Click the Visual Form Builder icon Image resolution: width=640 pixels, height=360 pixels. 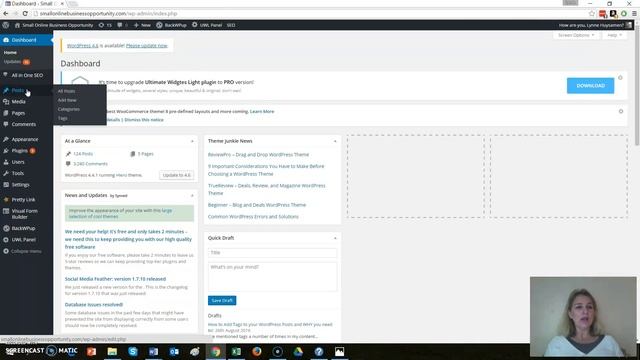tap(6, 211)
